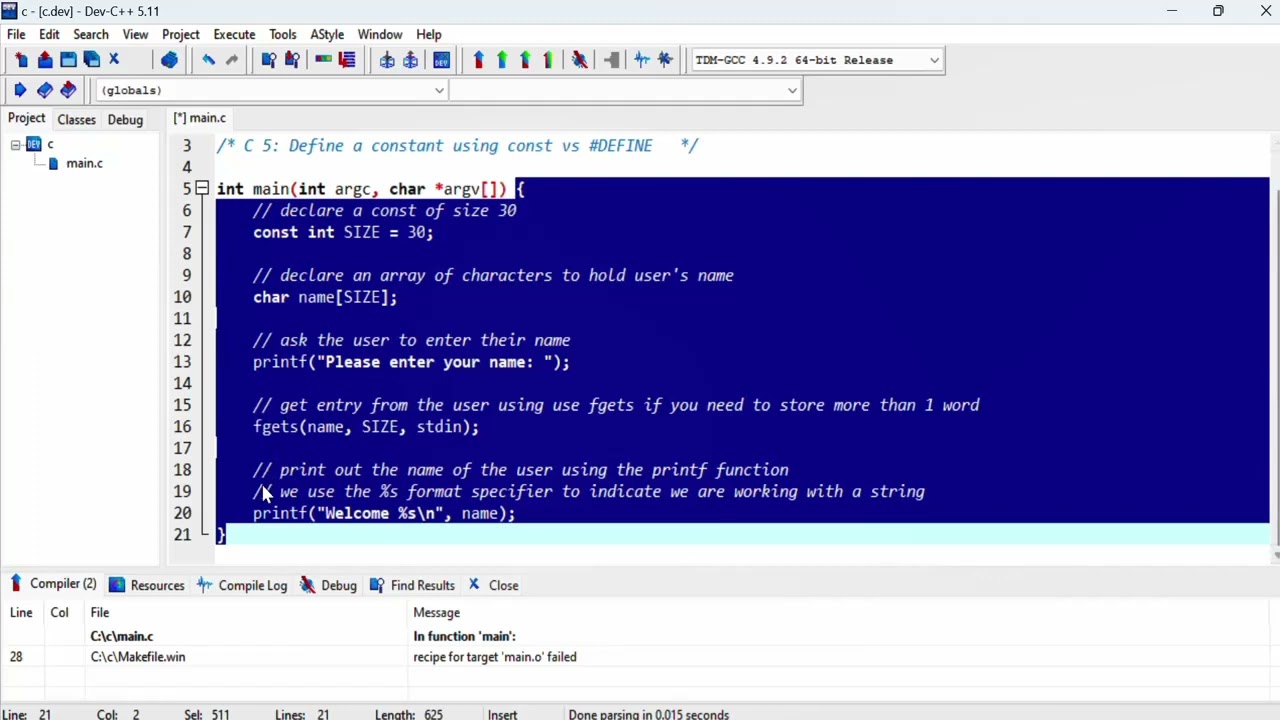Viewport: 1280px width, 720px height.
Task: Collapse the c project tree node
Action: click(x=16, y=145)
